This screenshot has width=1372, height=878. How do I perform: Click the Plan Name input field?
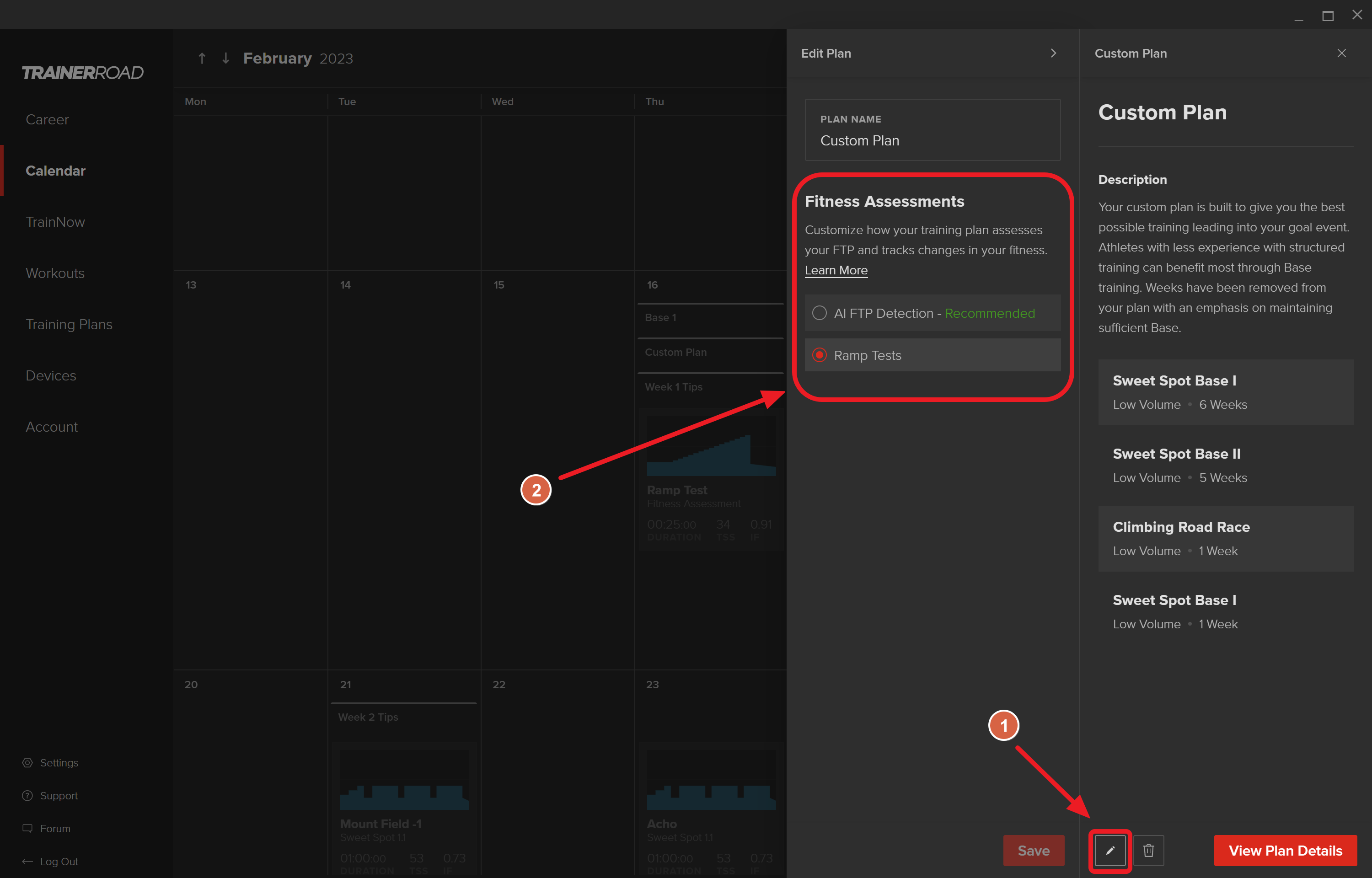click(x=932, y=130)
